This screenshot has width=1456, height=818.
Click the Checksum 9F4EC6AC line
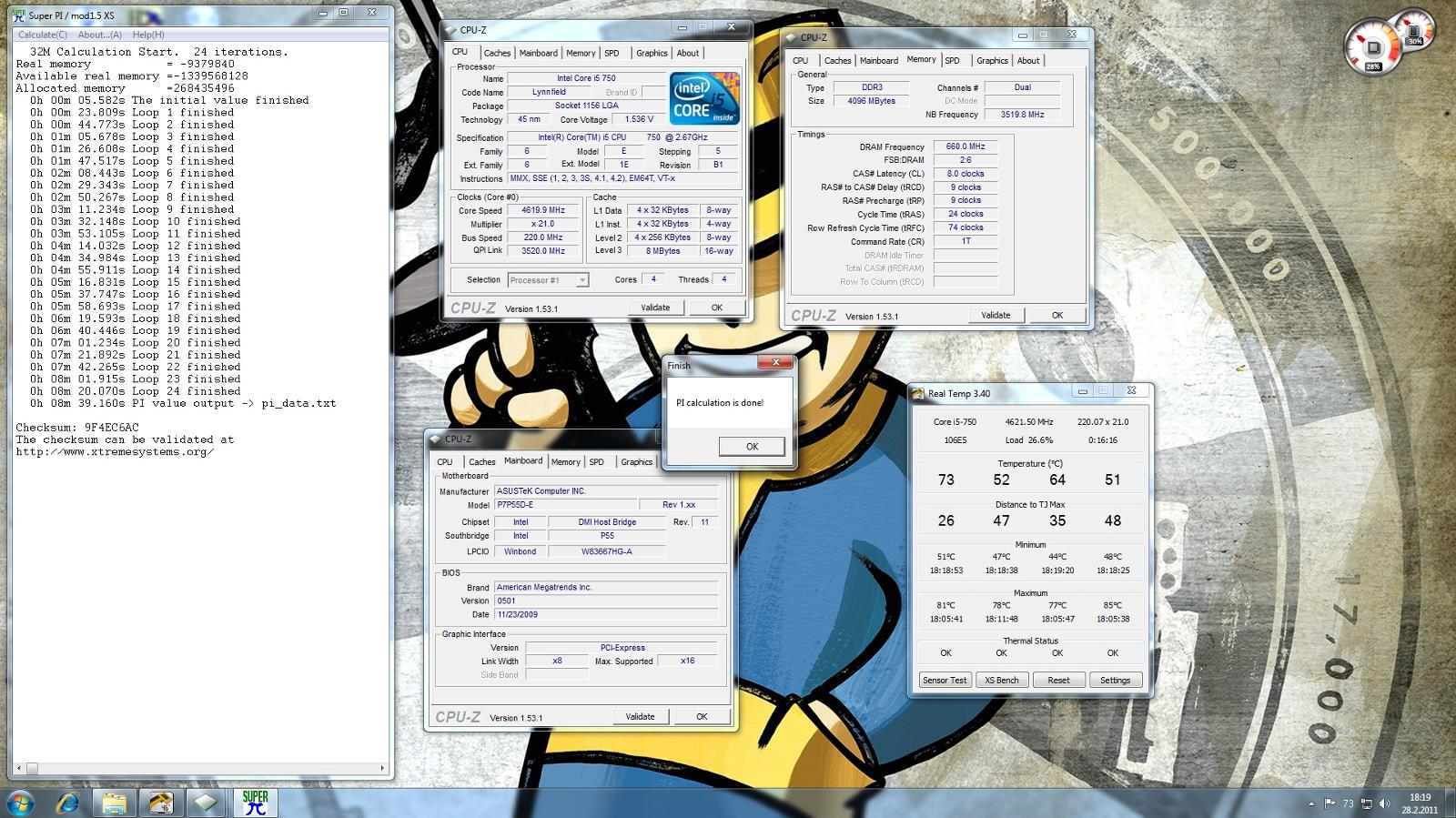pos(77,428)
